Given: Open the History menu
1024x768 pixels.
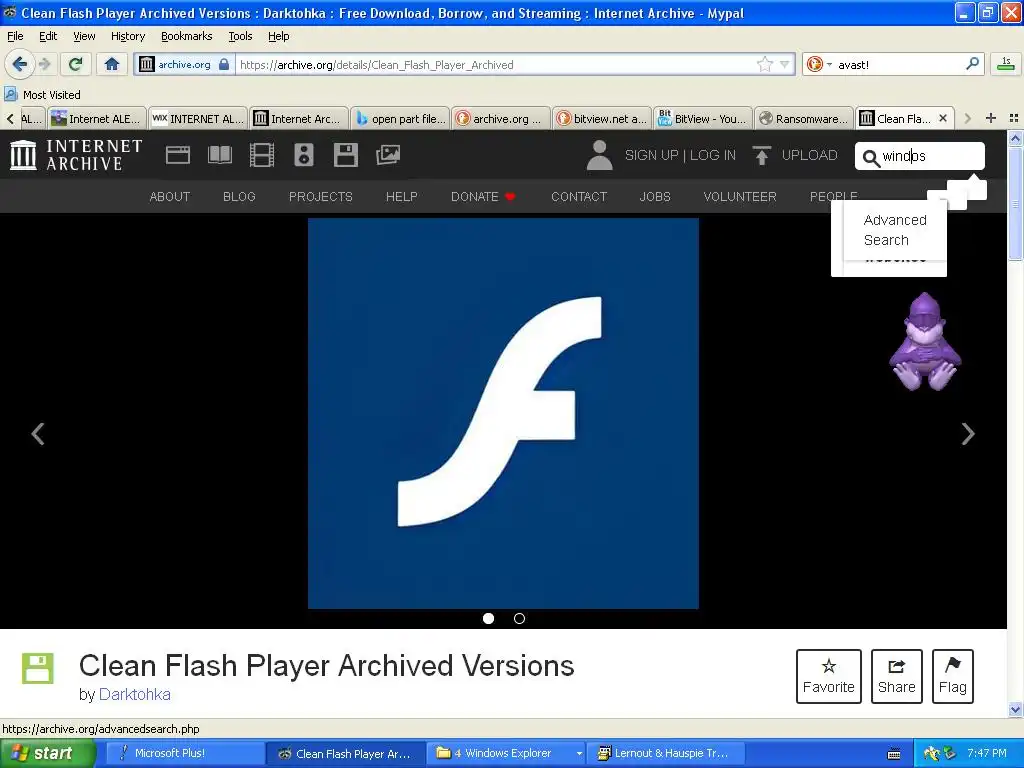Looking at the screenshot, I should tap(128, 36).
